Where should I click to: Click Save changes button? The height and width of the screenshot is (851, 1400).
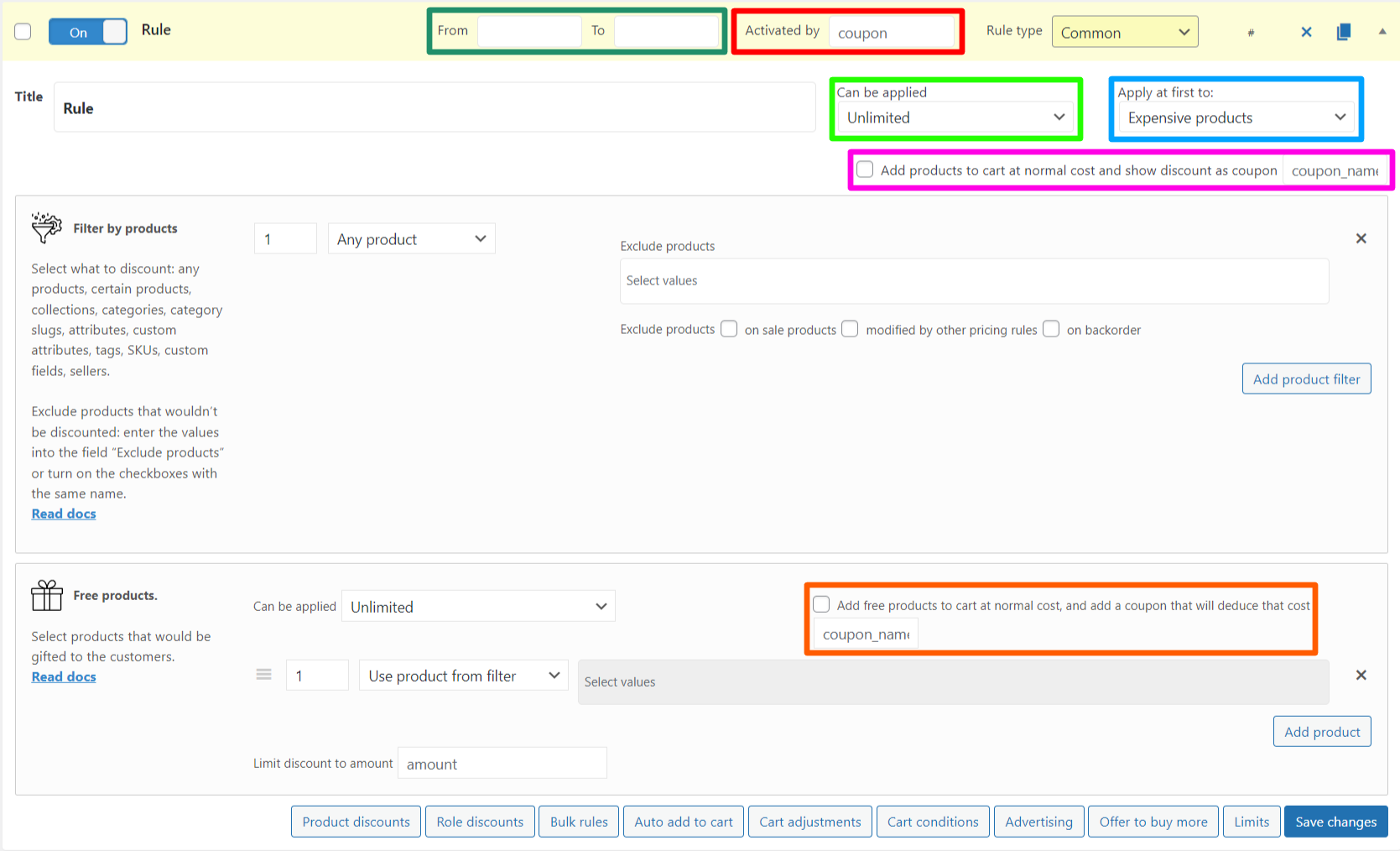[x=1336, y=822]
